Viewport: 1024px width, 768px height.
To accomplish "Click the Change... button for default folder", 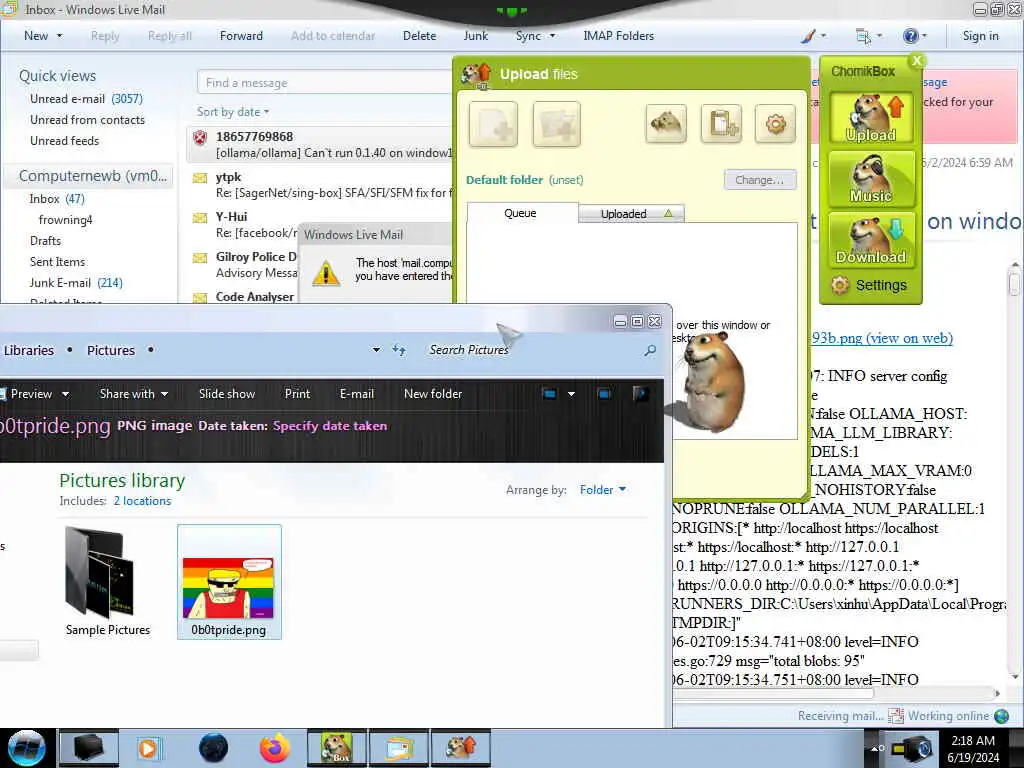I will tap(760, 180).
